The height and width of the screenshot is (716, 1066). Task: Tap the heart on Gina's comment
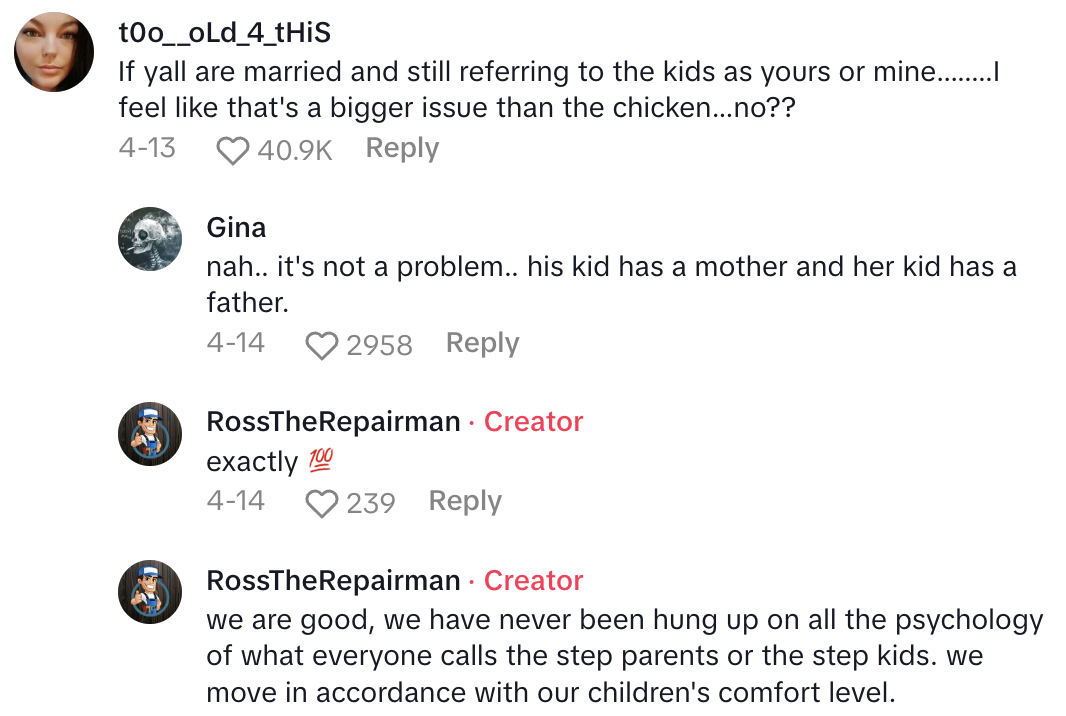pos(322,346)
